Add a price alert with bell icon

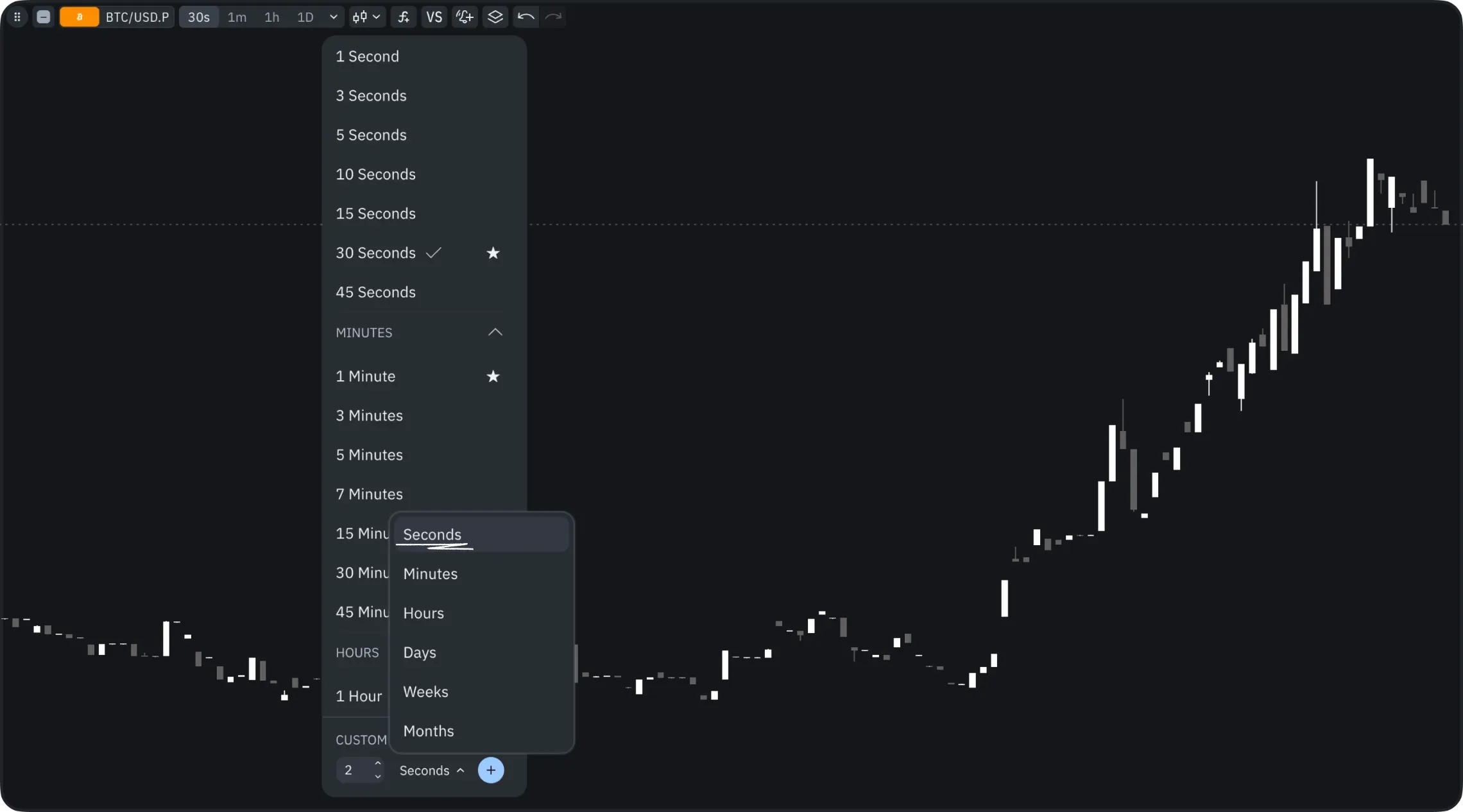click(465, 17)
